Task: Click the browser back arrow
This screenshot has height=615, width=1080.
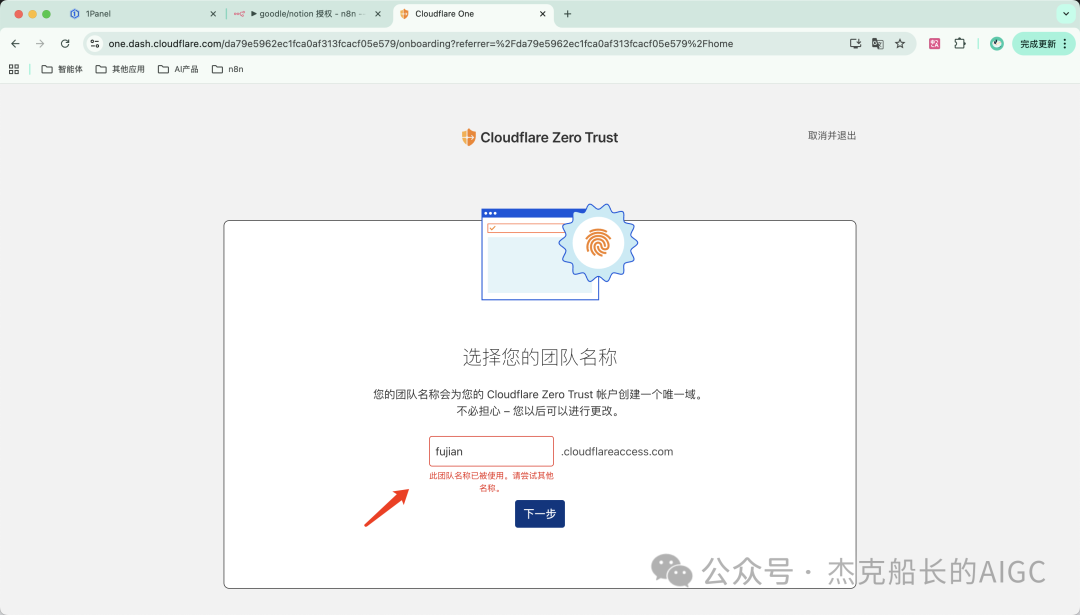Action: pos(15,43)
